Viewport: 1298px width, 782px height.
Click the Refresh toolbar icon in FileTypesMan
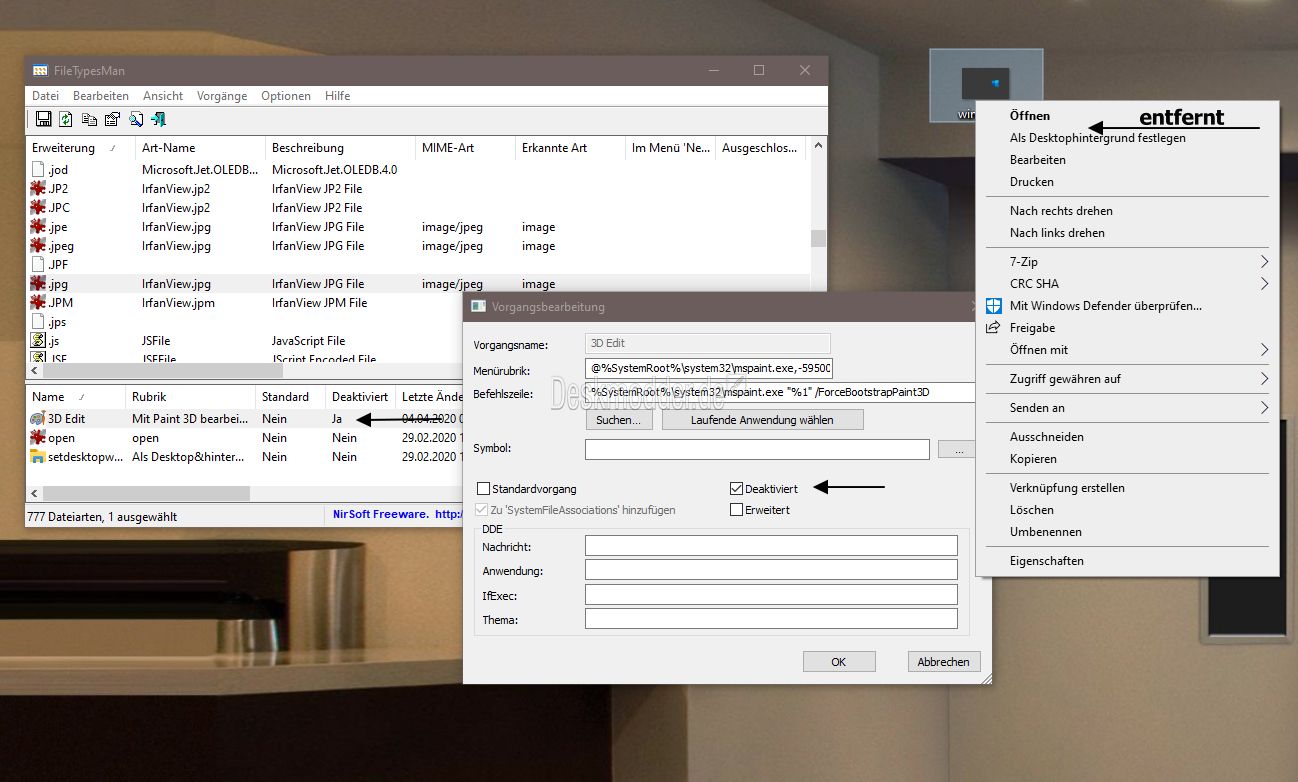(x=66, y=119)
